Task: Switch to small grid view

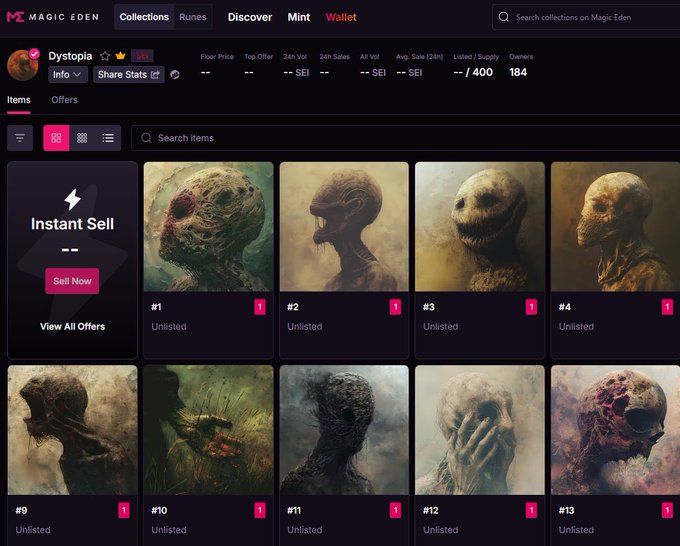Action: (82, 138)
